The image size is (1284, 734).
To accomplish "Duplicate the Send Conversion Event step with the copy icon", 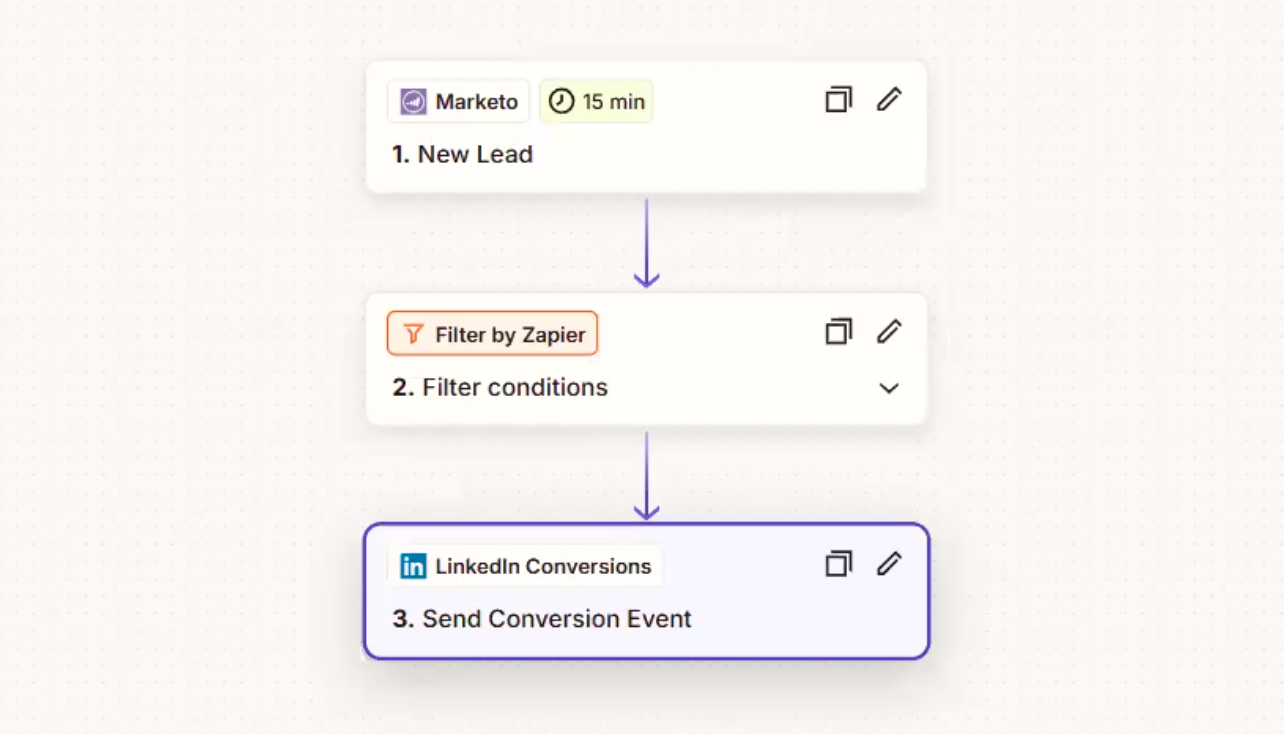I will click(x=838, y=564).
